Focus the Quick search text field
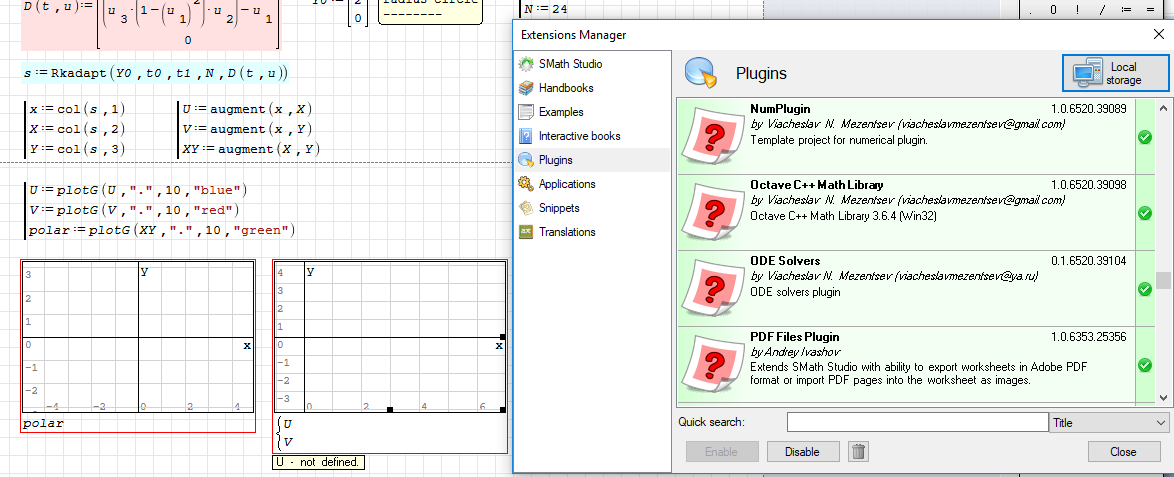Screen dimensions: 1174x477 [x=917, y=423]
